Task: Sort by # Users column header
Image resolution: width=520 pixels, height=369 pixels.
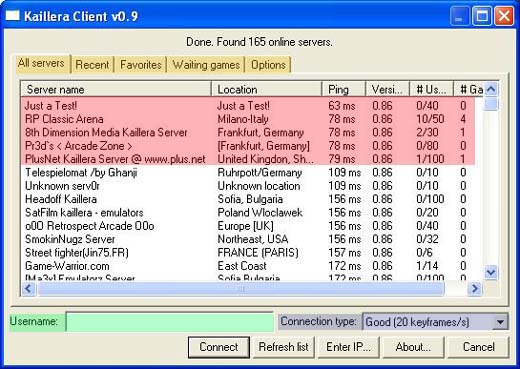Action: point(431,89)
